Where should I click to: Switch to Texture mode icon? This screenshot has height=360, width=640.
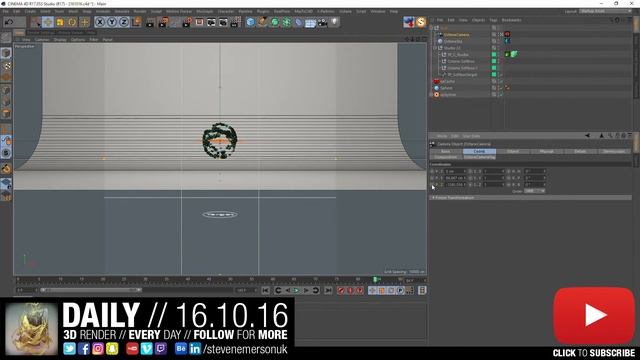point(6,65)
